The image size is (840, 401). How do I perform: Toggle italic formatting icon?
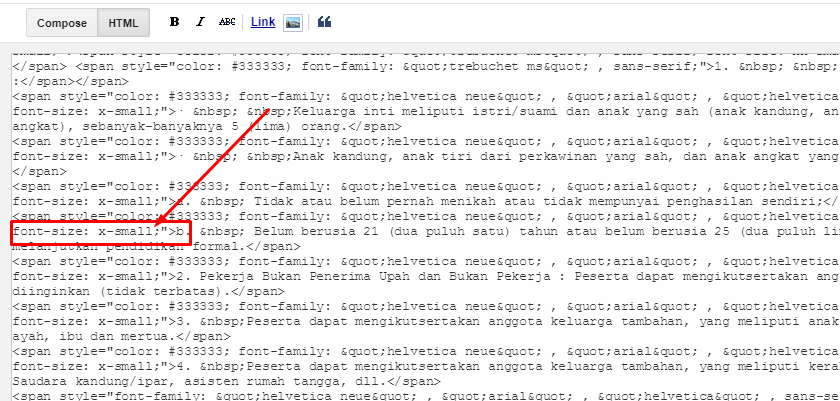tap(200, 22)
